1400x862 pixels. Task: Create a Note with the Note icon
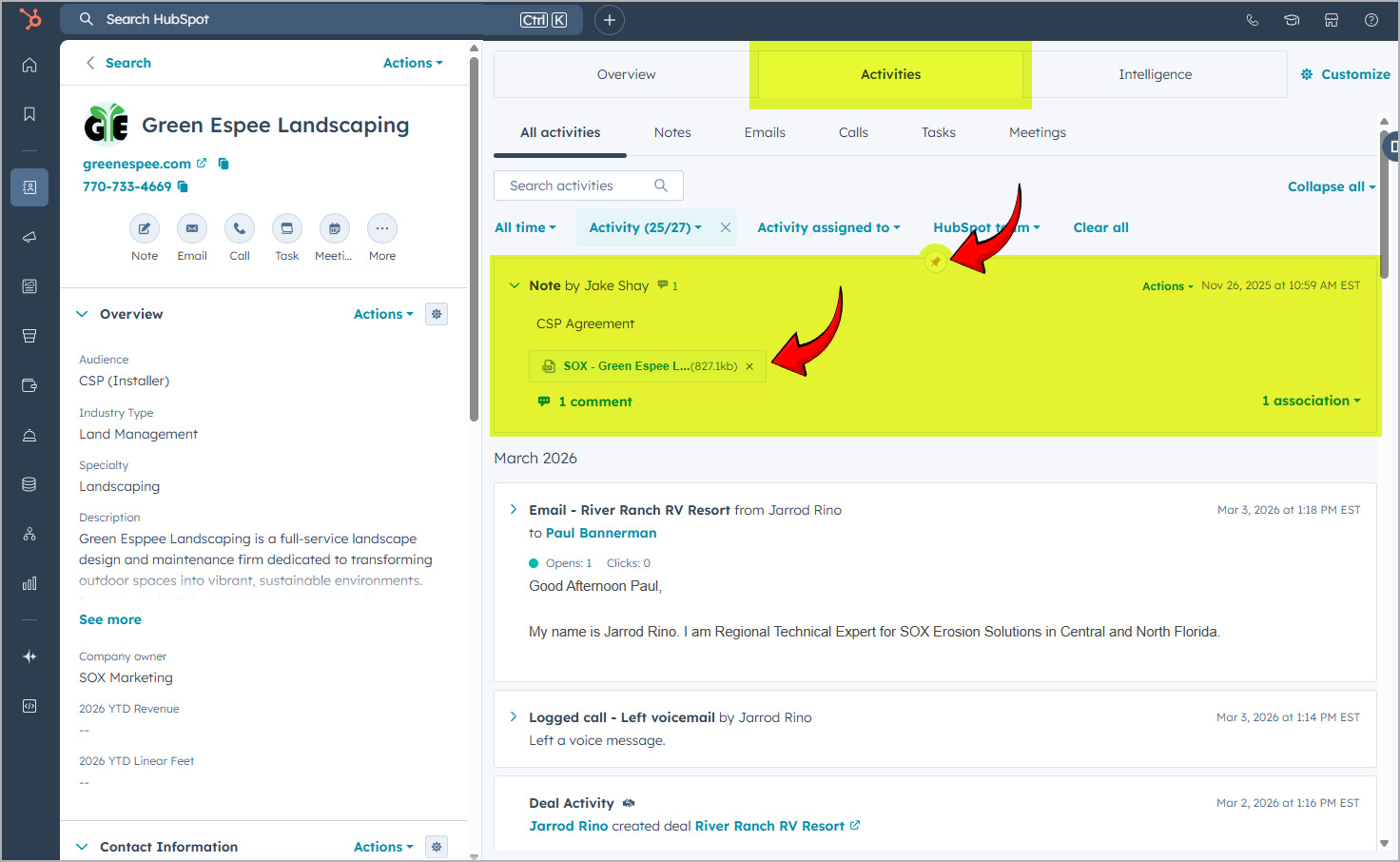(145, 228)
